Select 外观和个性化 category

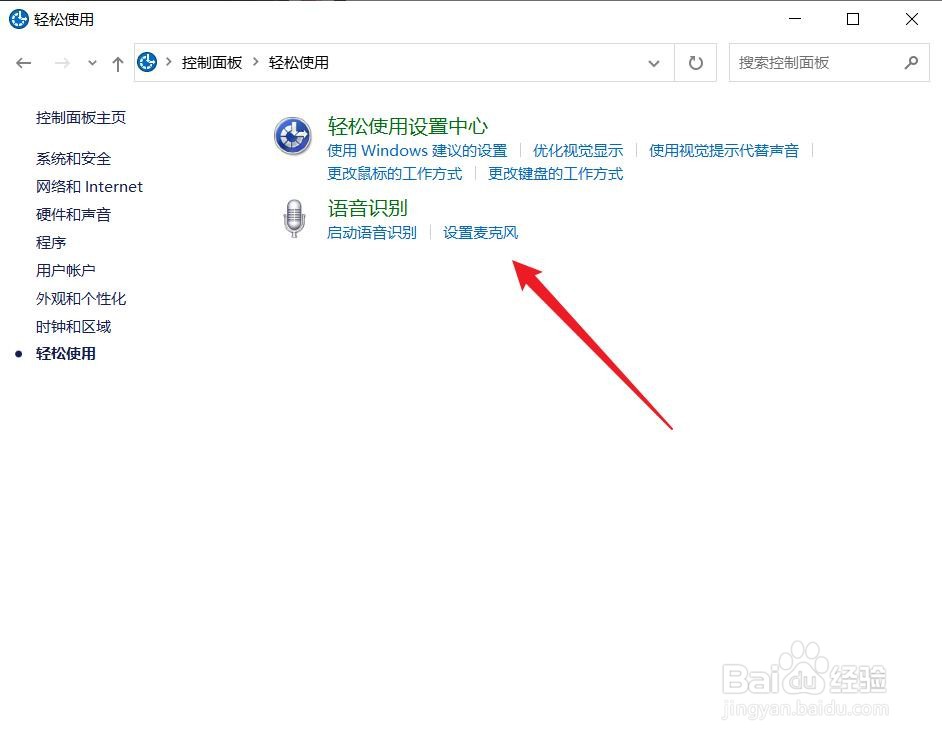(x=81, y=299)
